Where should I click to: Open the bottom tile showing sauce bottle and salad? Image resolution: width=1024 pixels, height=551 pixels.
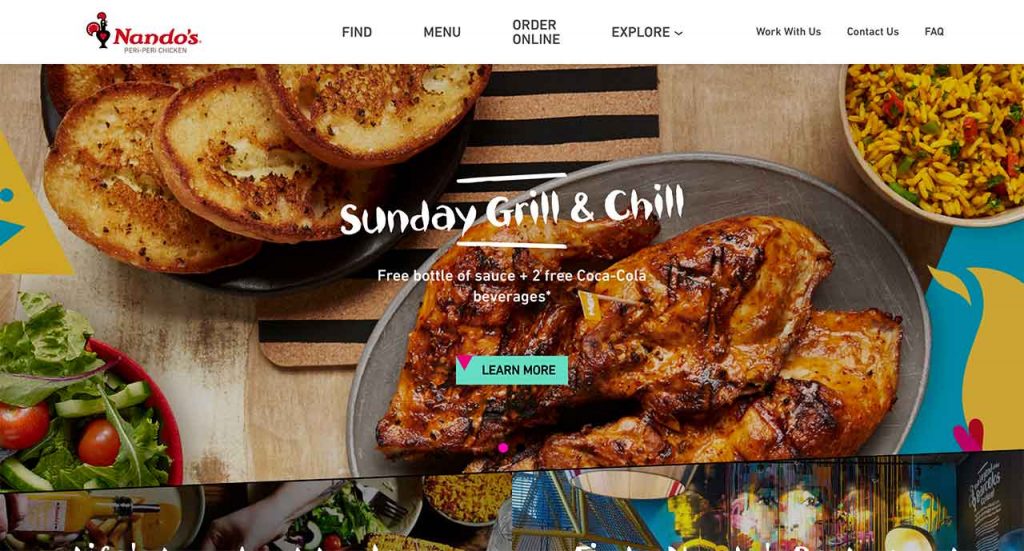pyautogui.click(x=256, y=517)
